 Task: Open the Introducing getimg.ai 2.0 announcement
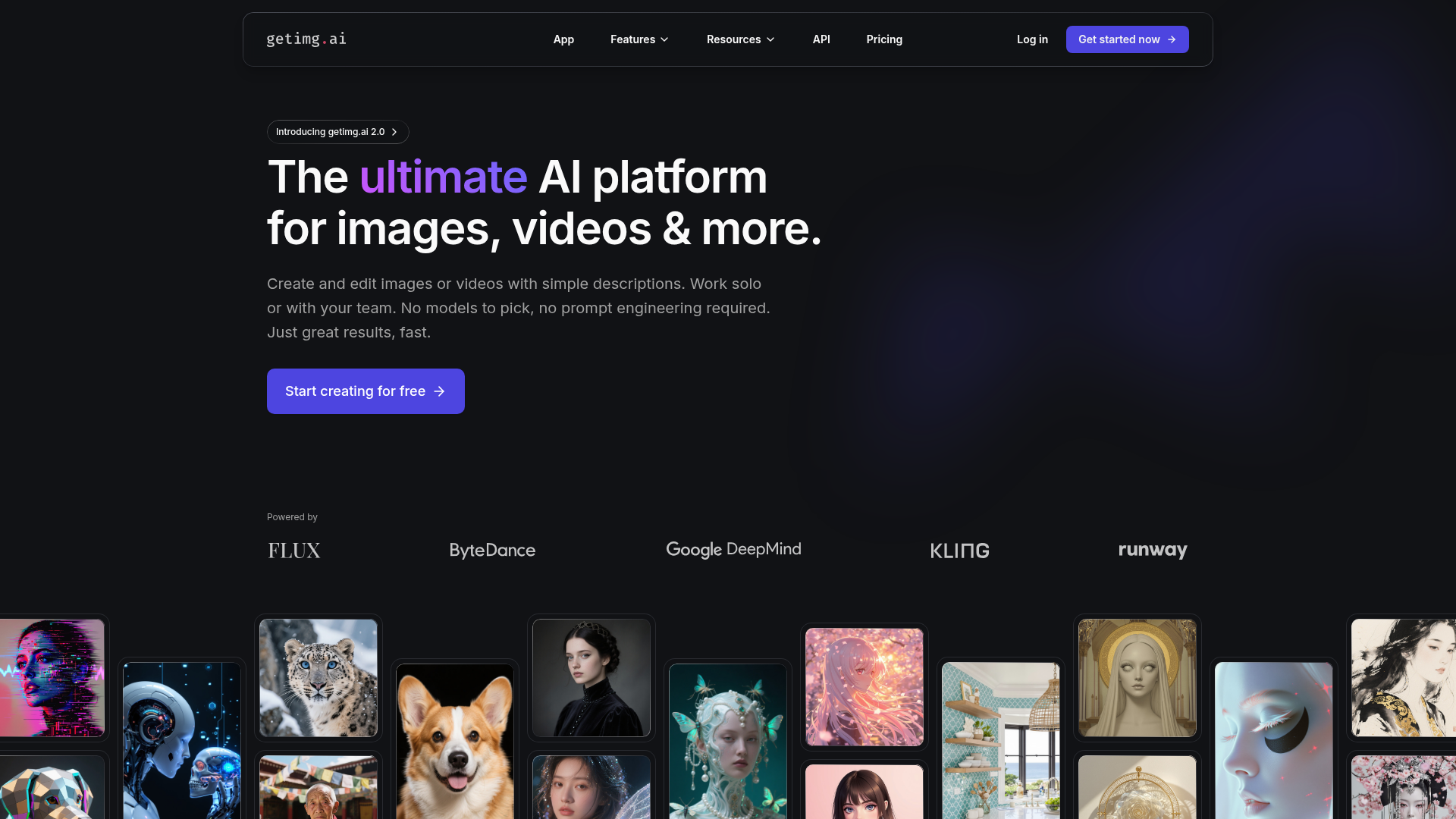(x=337, y=132)
